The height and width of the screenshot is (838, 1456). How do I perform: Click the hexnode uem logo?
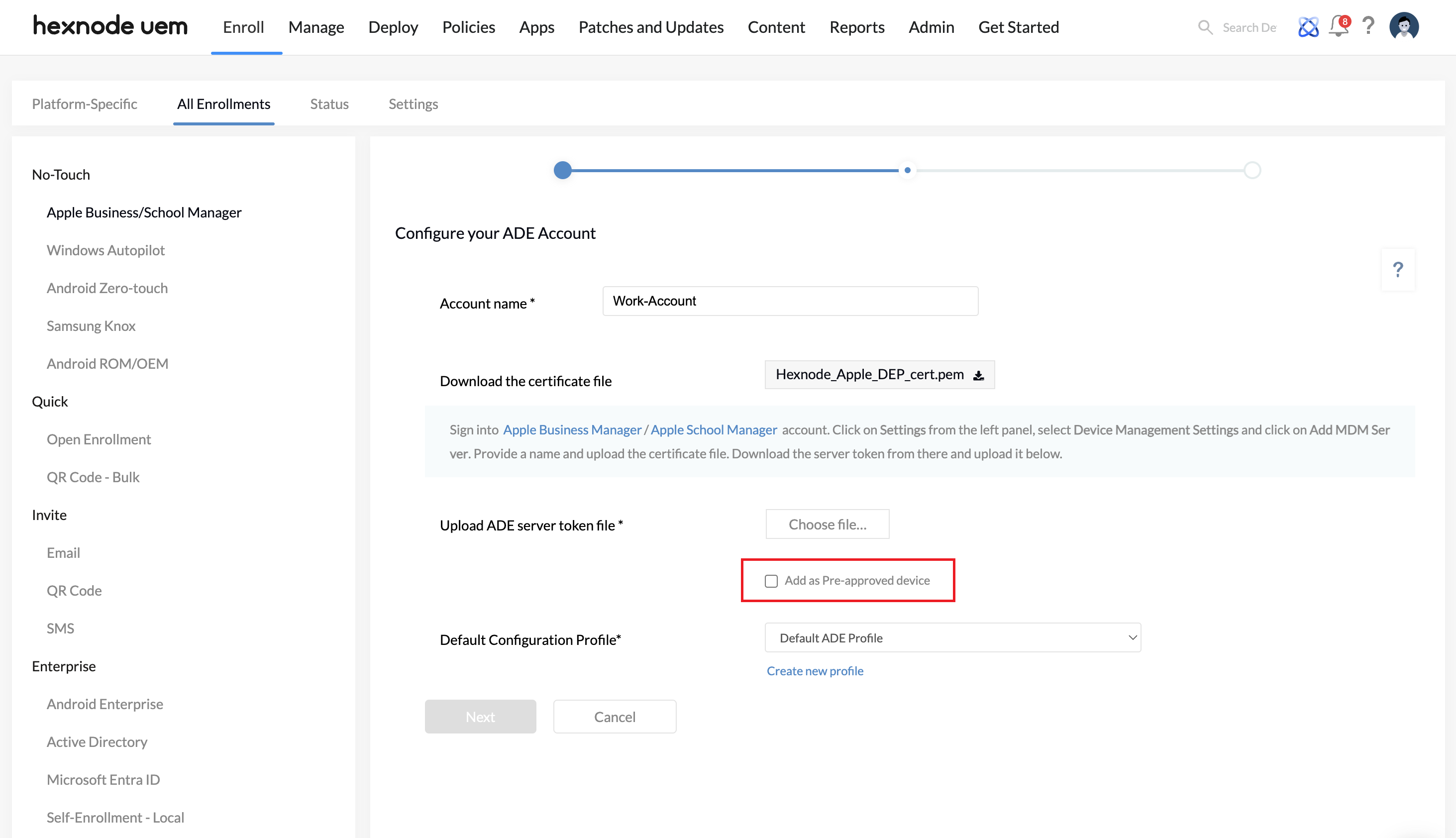coord(110,26)
